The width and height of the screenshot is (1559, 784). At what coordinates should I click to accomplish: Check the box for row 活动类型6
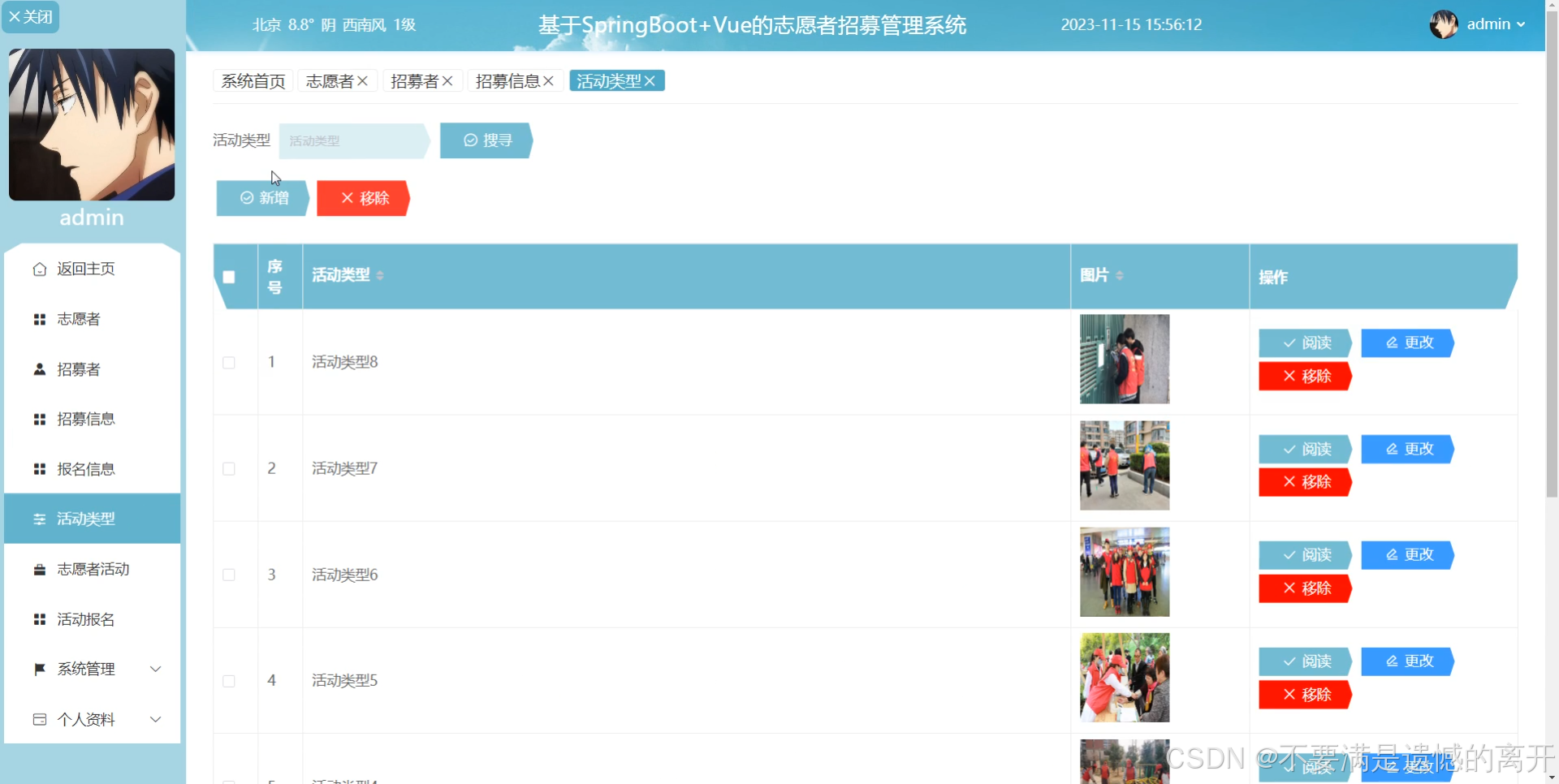(x=229, y=575)
